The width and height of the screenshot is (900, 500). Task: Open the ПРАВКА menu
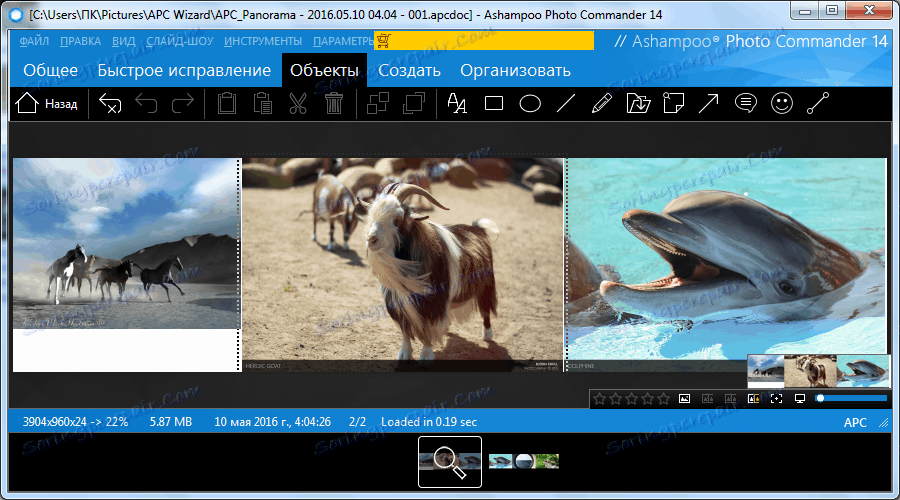(80, 41)
